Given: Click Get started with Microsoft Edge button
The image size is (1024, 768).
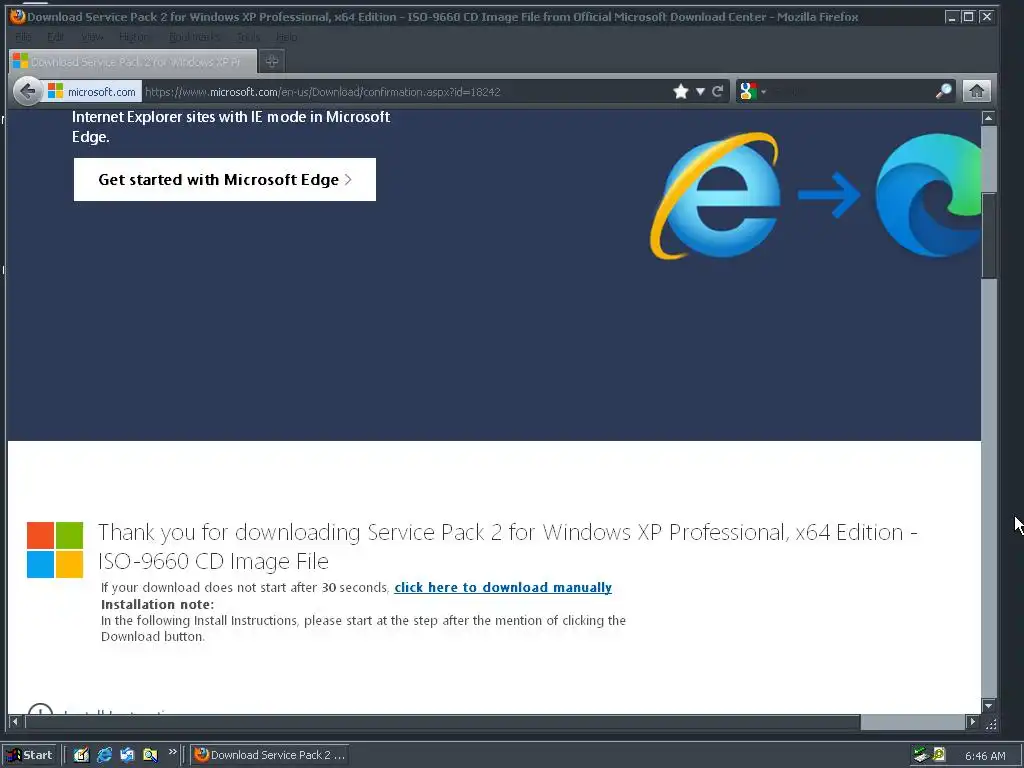Looking at the screenshot, I should pyautogui.click(x=225, y=180).
